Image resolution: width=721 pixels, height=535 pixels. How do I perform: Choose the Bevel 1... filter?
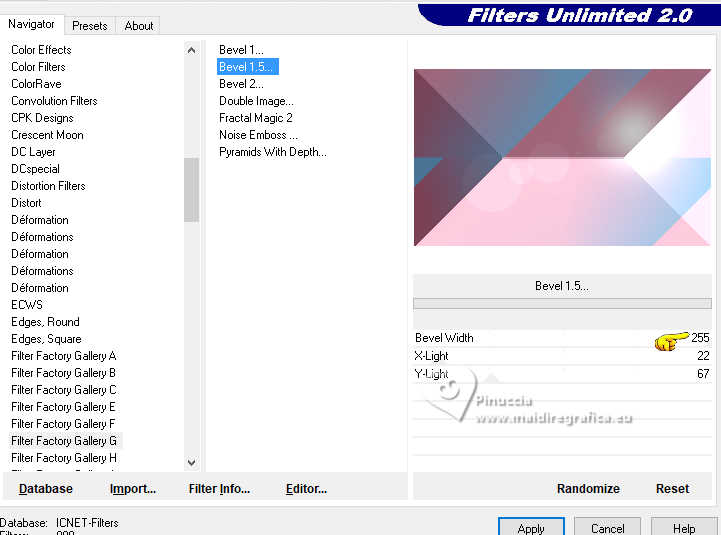coord(241,50)
